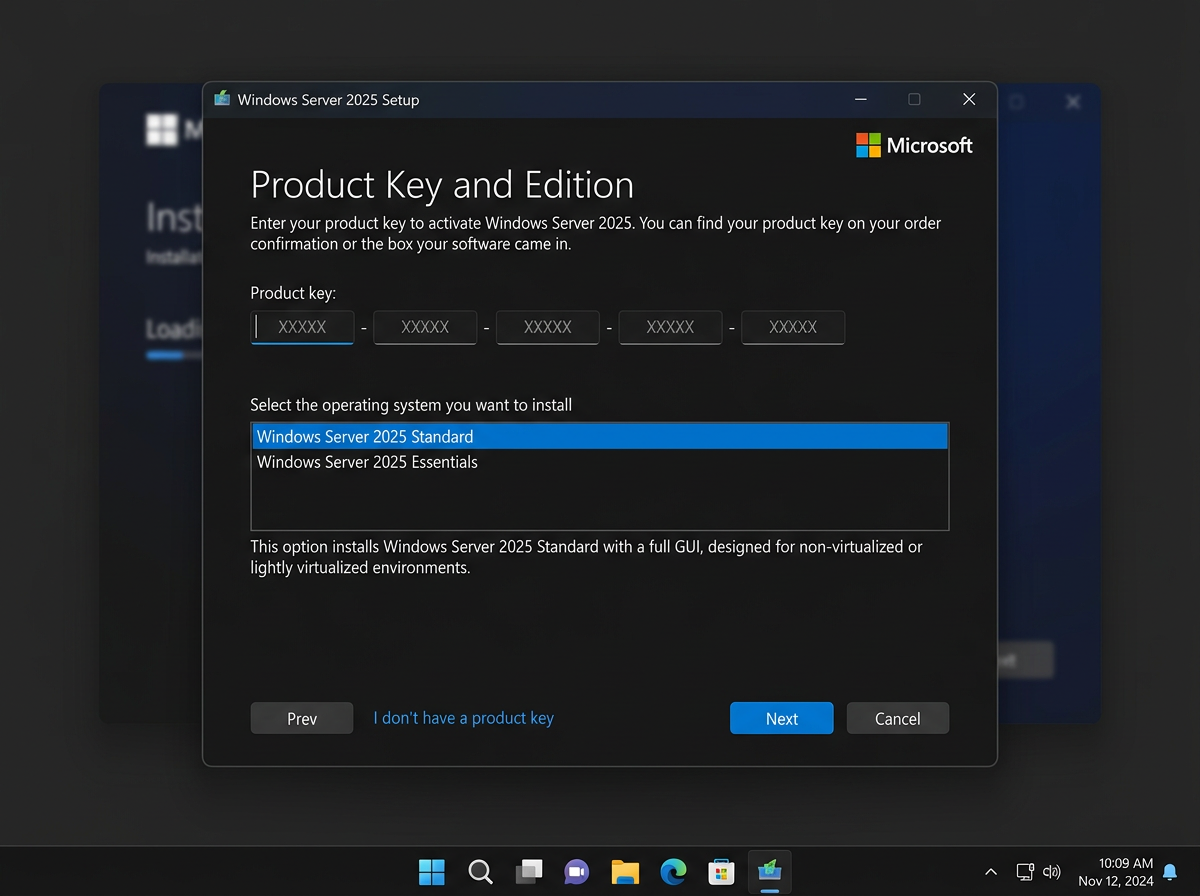This screenshot has width=1200, height=896.
Task: Open Microsoft Store from the taskbar
Action: (x=721, y=872)
